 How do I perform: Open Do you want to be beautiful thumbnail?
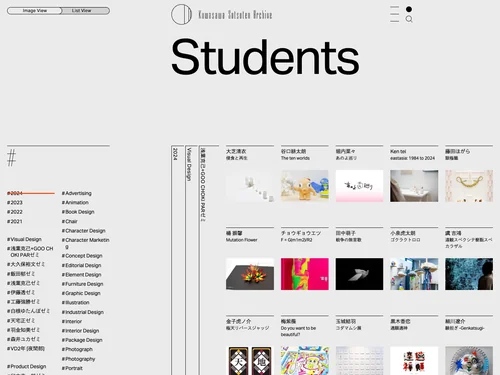click(x=305, y=361)
